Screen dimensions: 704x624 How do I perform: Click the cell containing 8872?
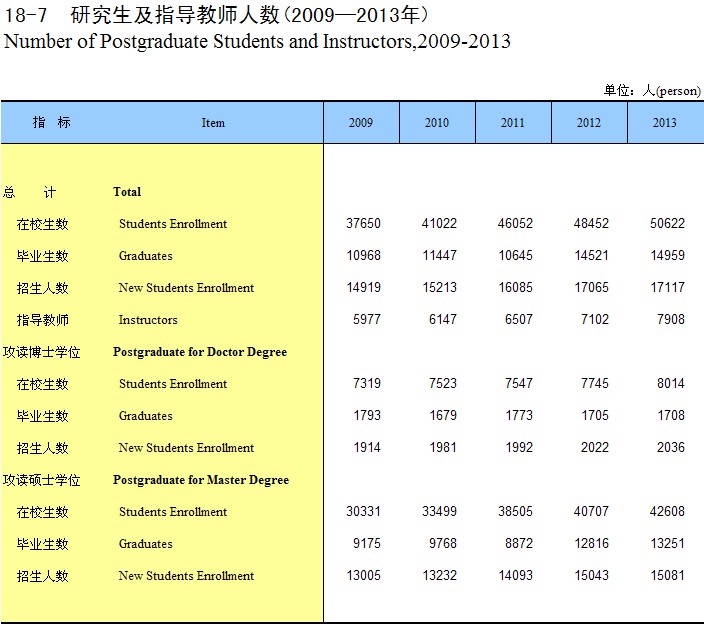(x=518, y=544)
